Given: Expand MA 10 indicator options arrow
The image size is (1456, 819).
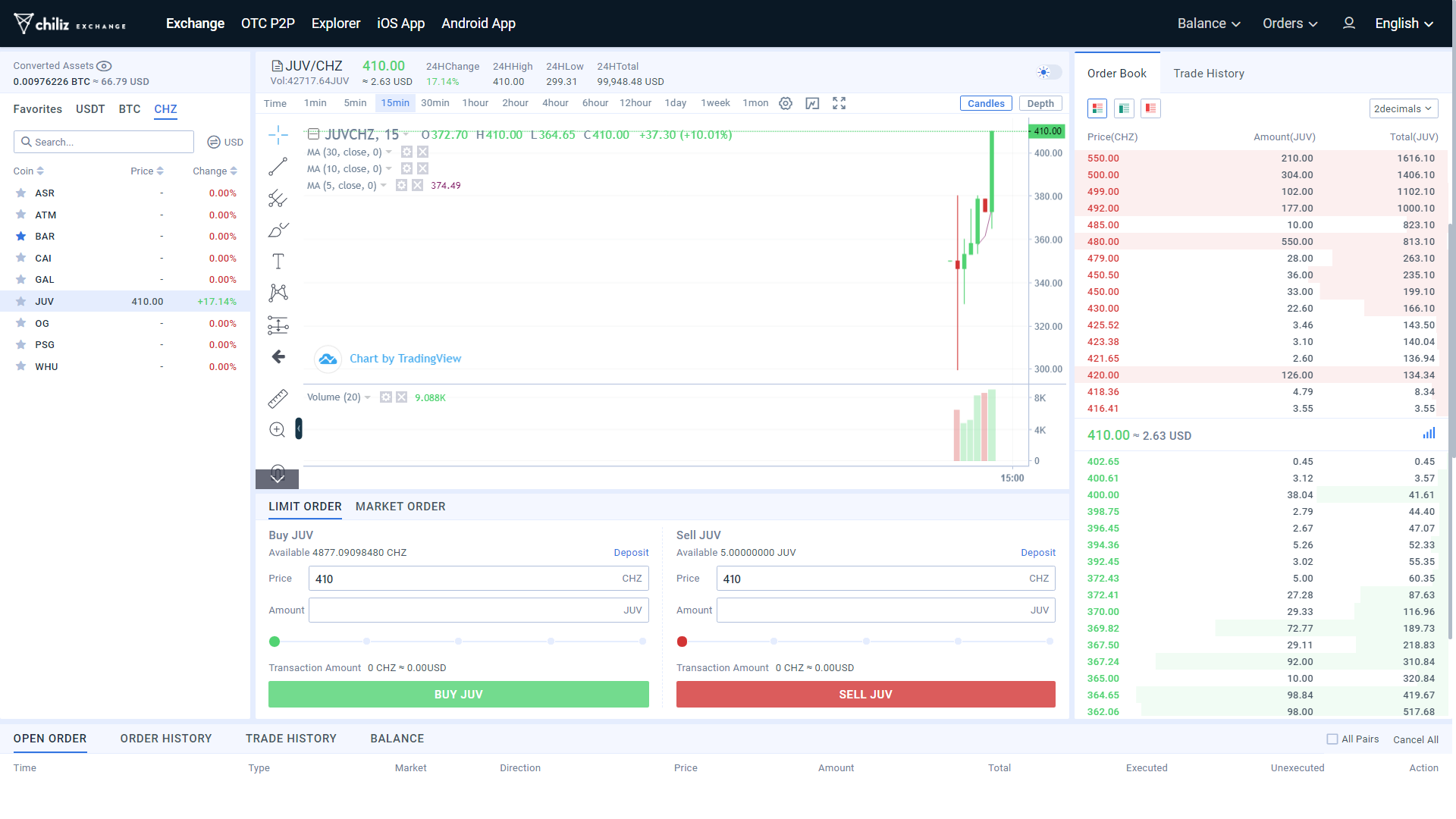Looking at the screenshot, I should click(x=389, y=169).
